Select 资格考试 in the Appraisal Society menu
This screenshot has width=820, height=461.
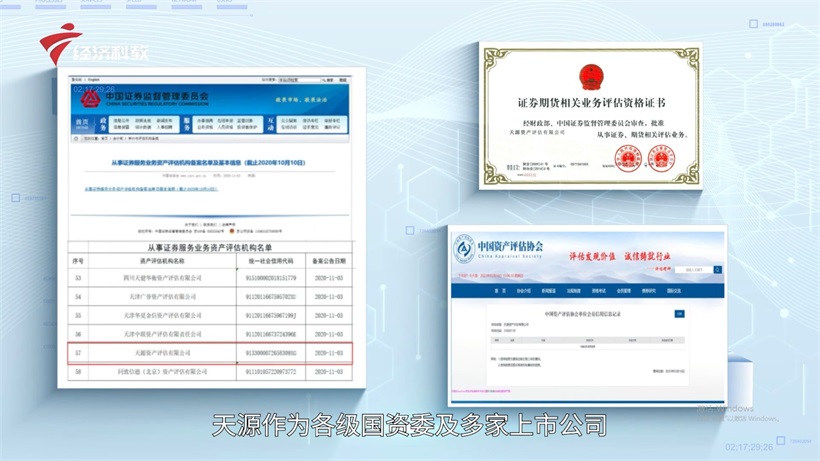(599, 291)
